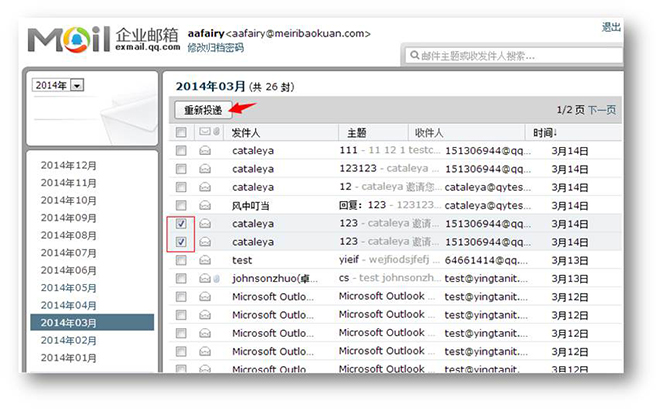Click the envelope icon in the header row

205,132
